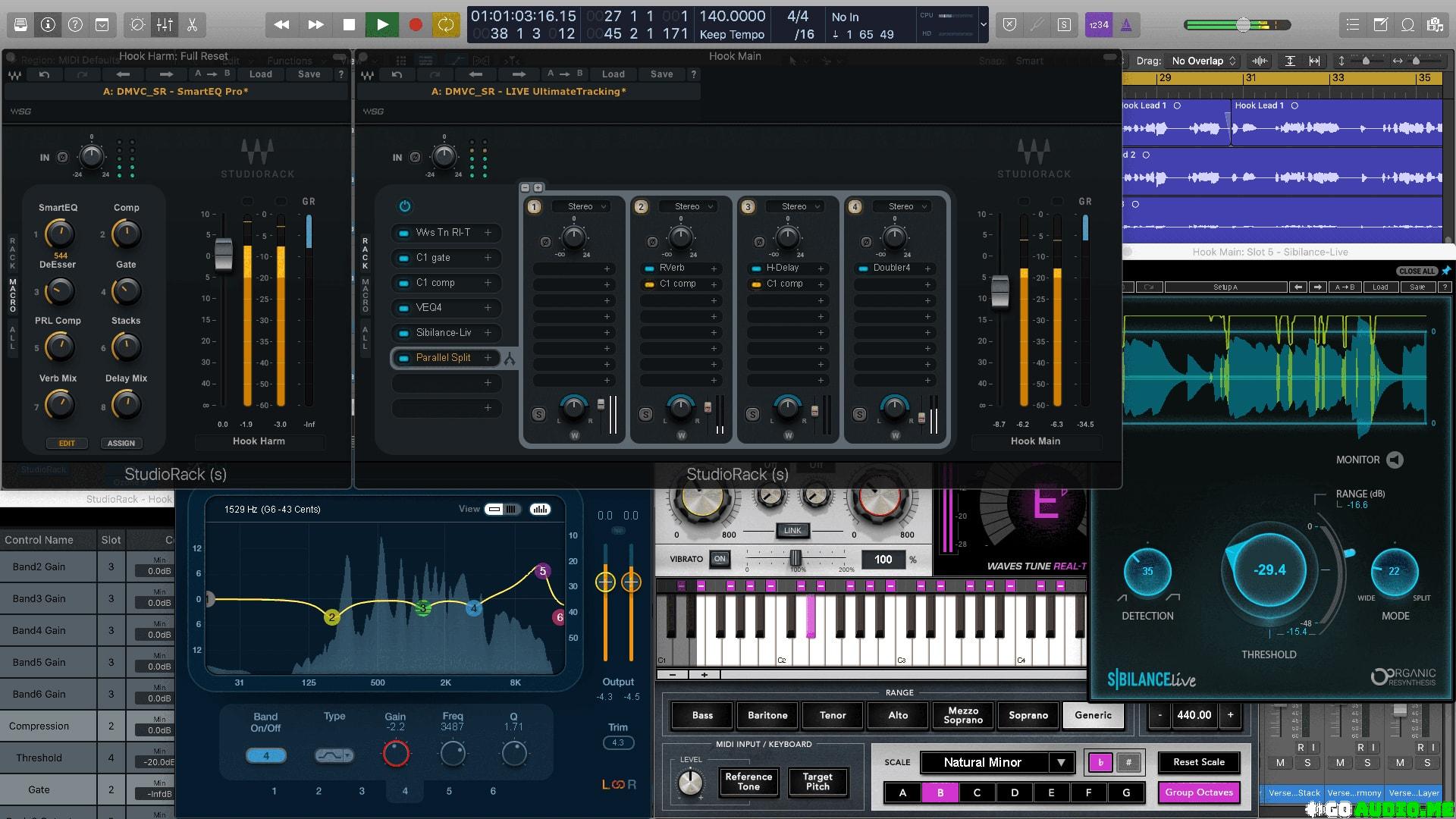The width and height of the screenshot is (1456, 819).
Task: Solo parallel chain 1 in StudioRack
Action: click(x=538, y=414)
